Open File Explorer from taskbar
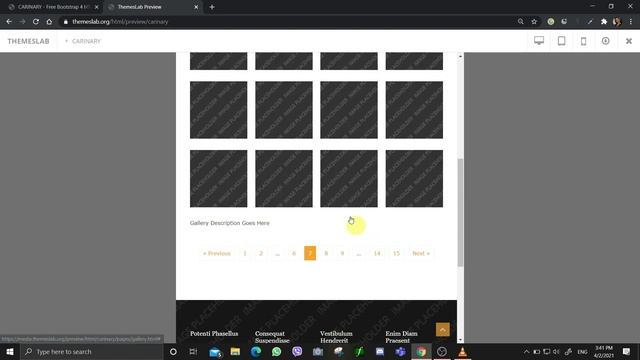This screenshot has width=640, height=360. [x=235, y=351]
